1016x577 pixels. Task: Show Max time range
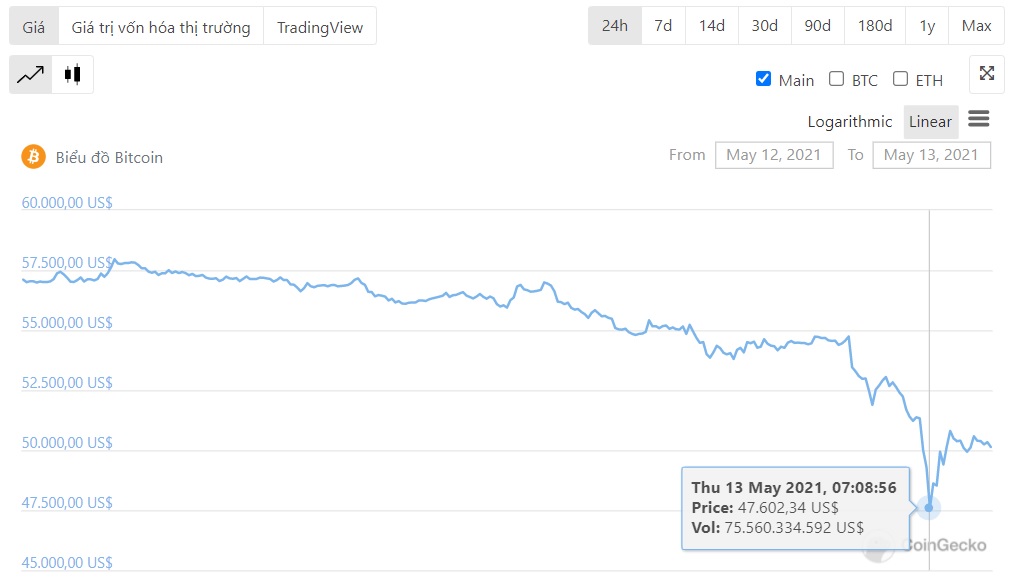tap(976, 26)
